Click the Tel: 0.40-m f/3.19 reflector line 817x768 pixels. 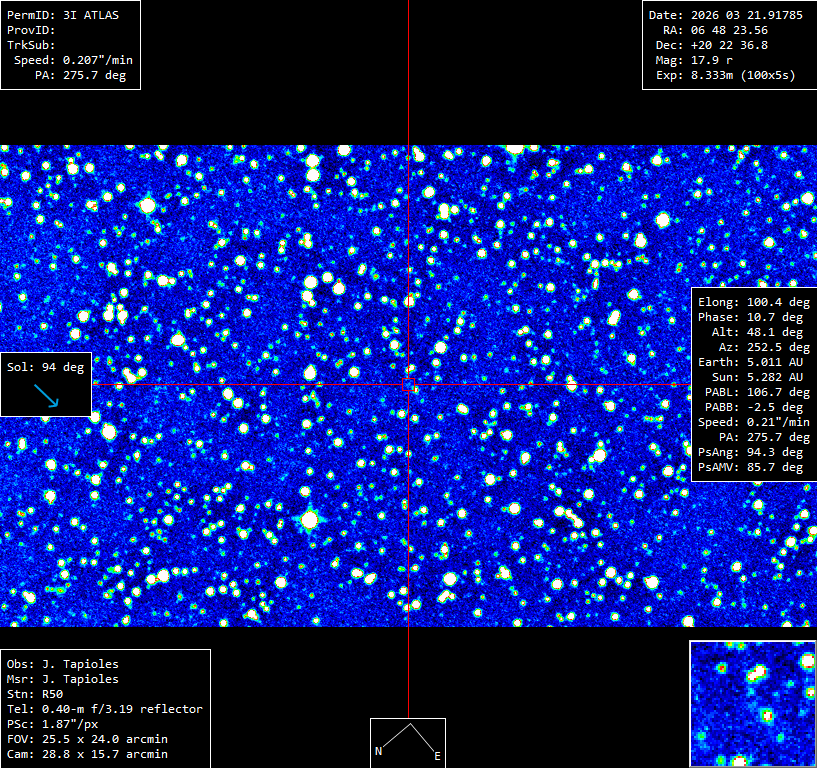click(105, 709)
